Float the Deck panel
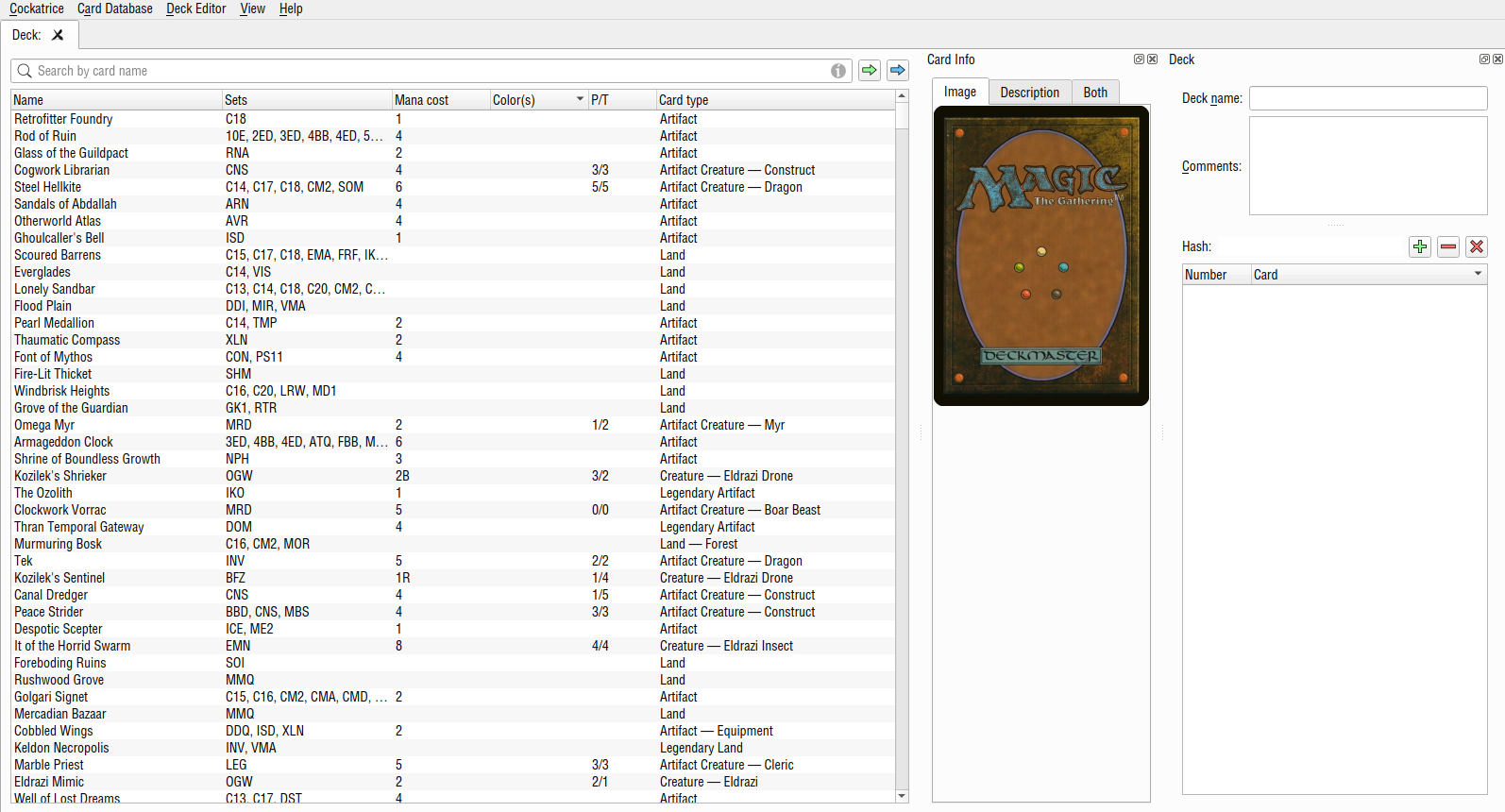The image size is (1505, 812). [x=1484, y=59]
